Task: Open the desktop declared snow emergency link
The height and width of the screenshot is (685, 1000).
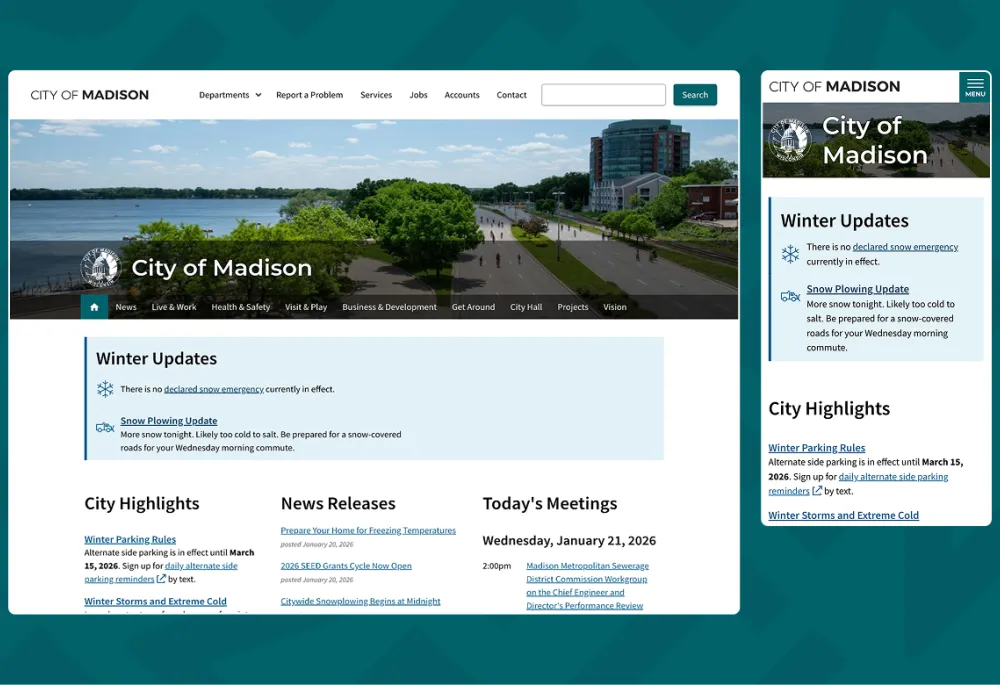Action: coord(214,389)
